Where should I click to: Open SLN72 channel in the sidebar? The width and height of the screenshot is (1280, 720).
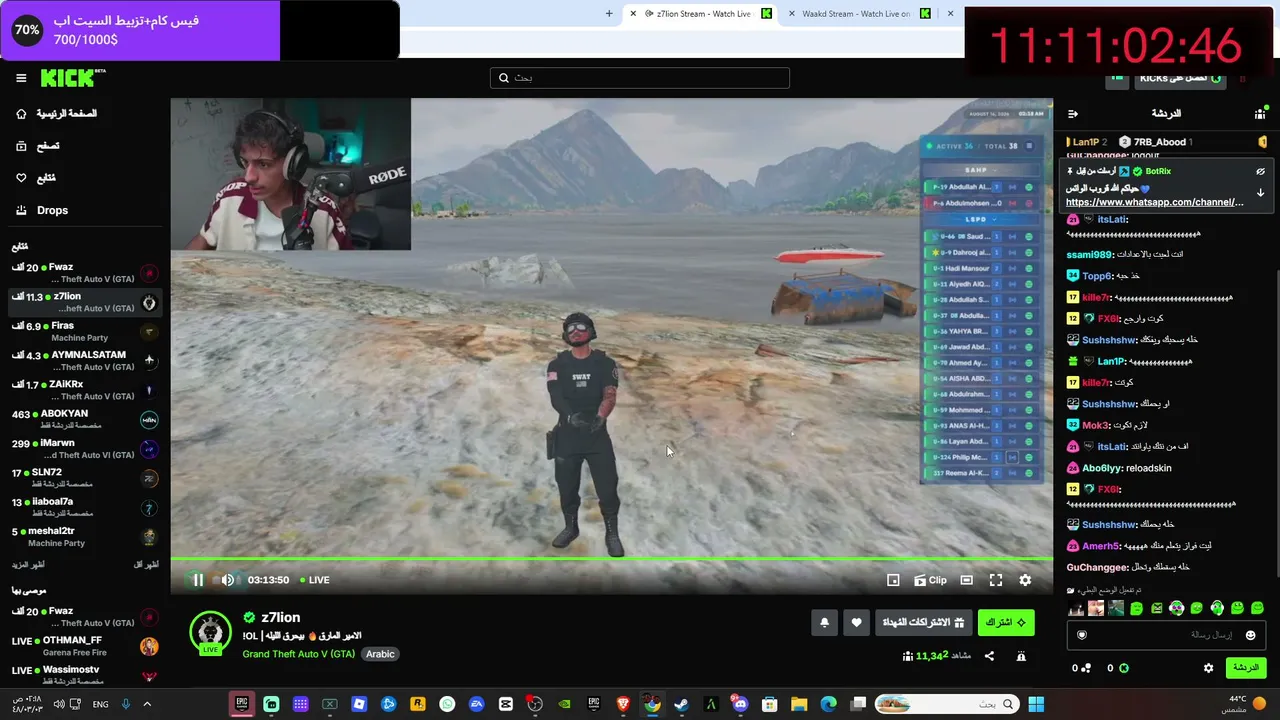click(x=85, y=478)
